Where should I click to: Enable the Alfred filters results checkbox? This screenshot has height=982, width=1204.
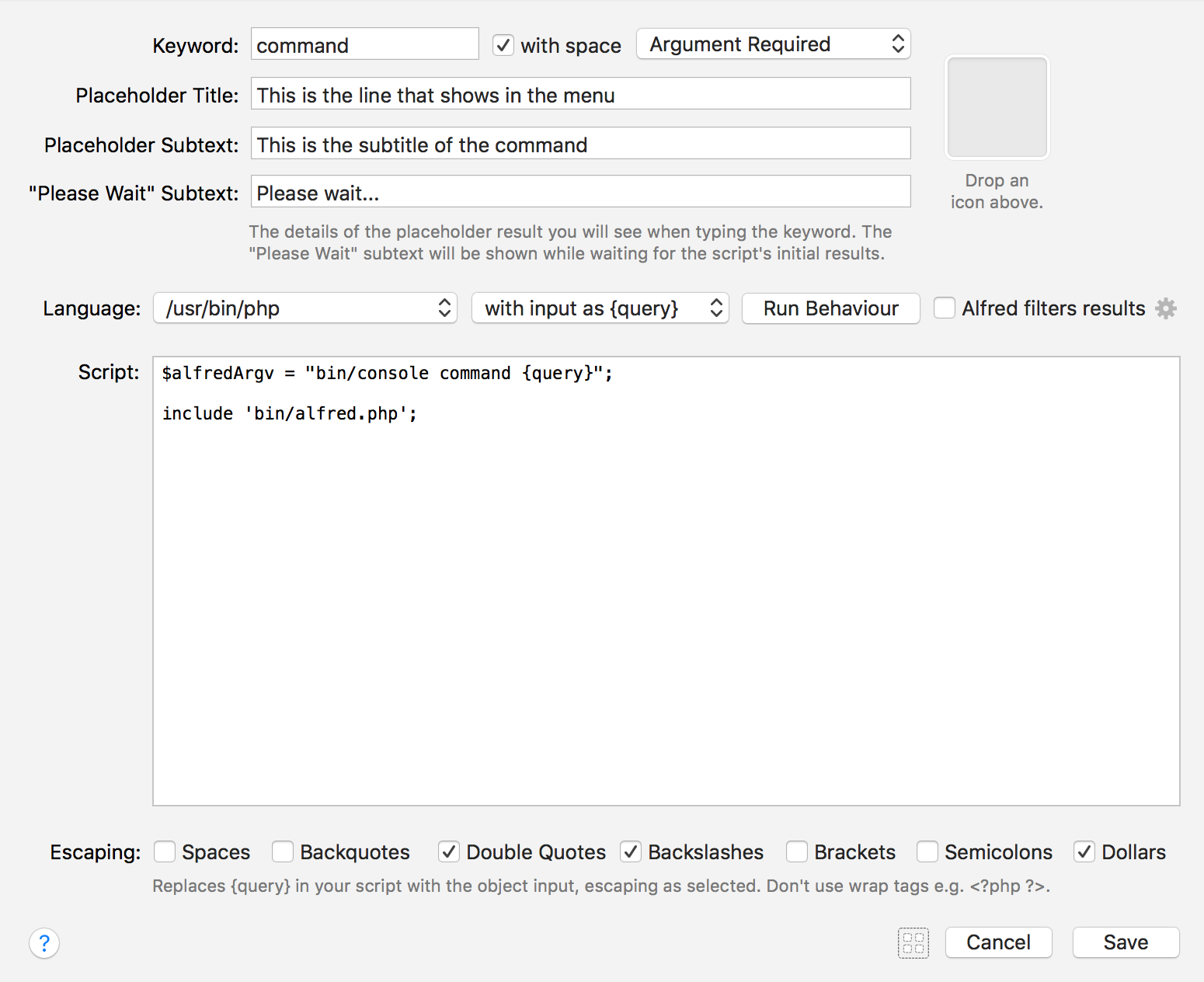(x=945, y=308)
